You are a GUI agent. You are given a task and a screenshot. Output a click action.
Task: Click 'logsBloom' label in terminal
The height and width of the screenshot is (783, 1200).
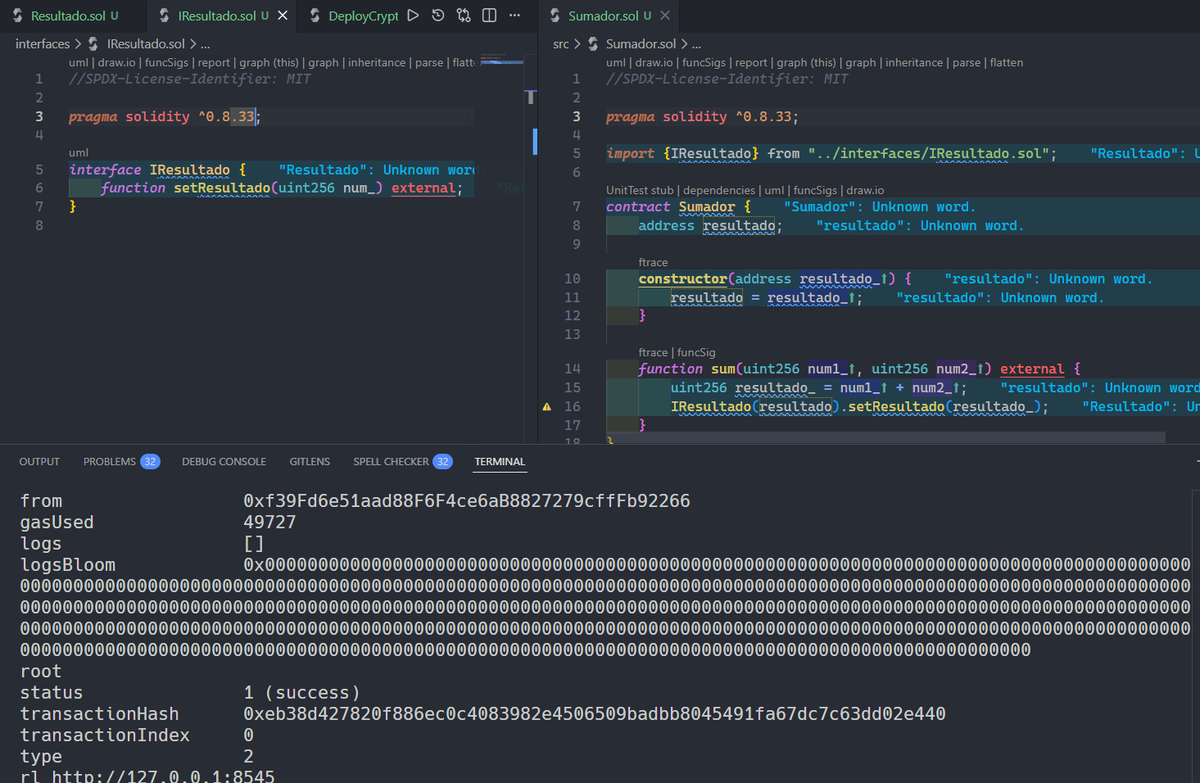(x=68, y=565)
